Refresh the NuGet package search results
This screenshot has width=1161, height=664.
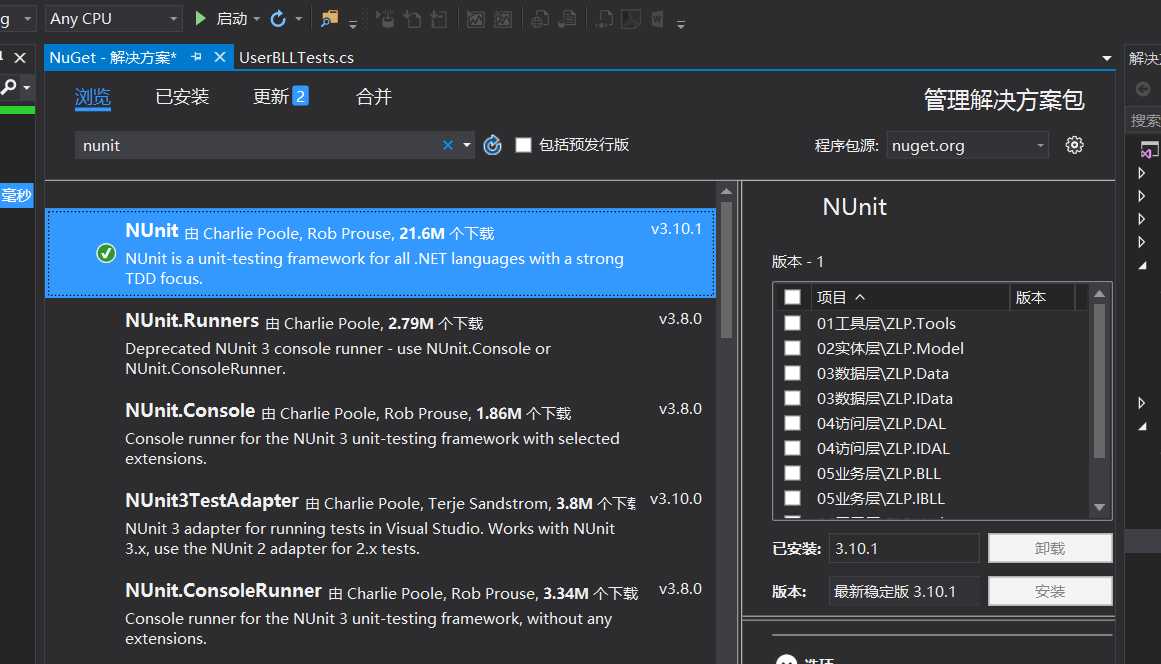coord(492,145)
